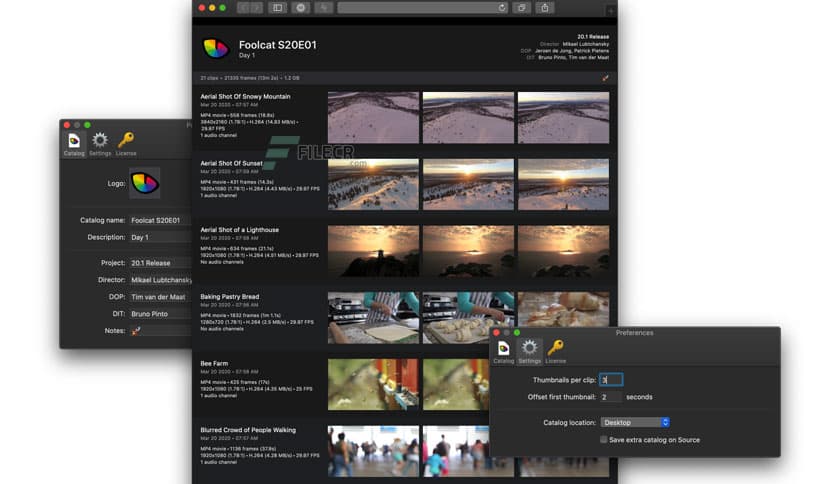This screenshot has width=836, height=484.
Task: Click the rocket note icon in catalog summary bar
Action: pyautogui.click(x=605, y=78)
